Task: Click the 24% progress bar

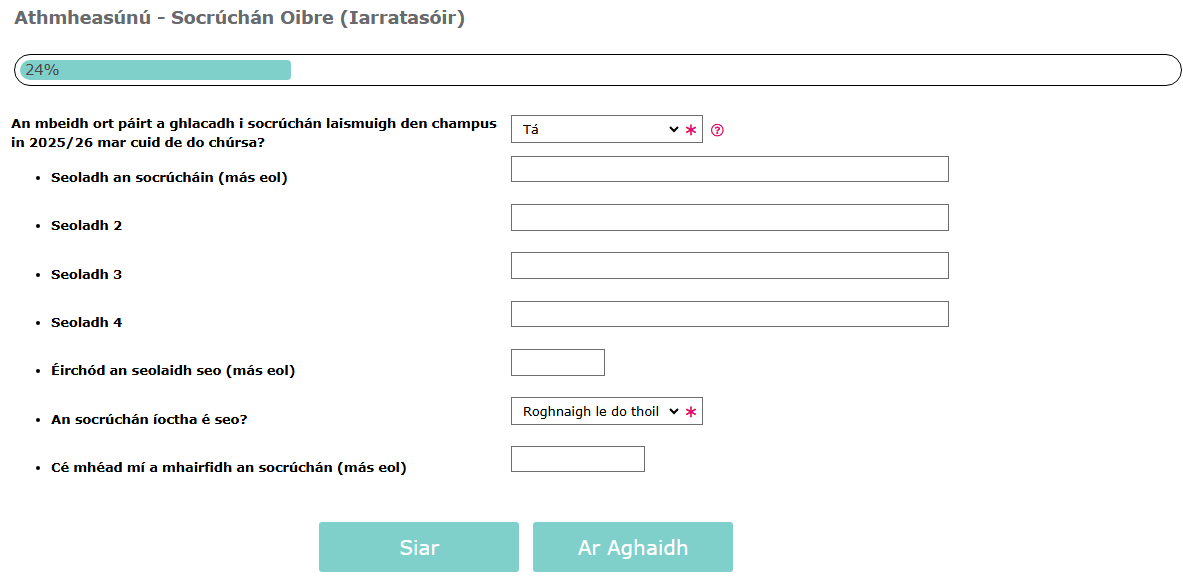Action: point(598,70)
